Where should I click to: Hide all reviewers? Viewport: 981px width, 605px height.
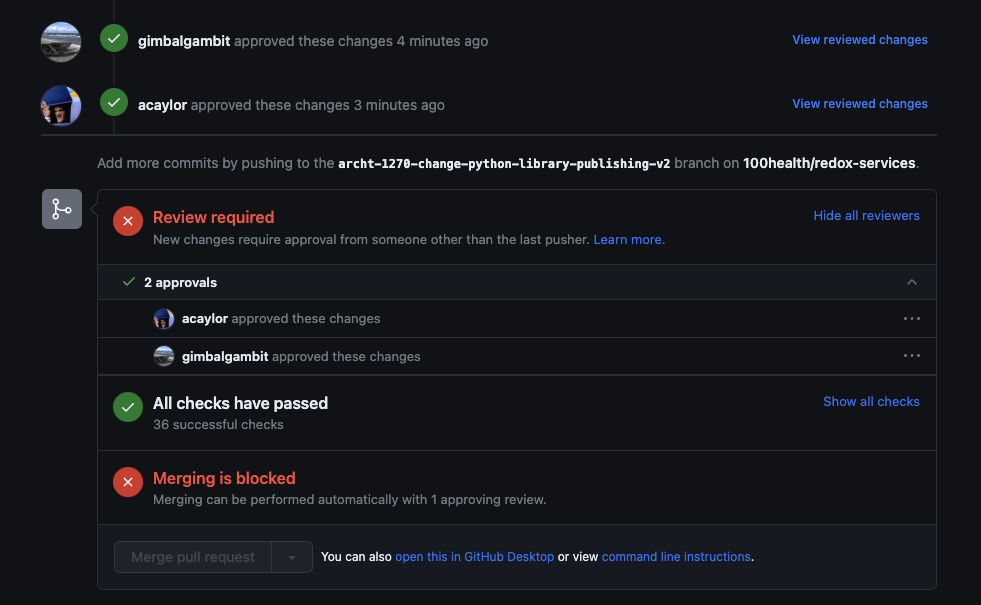coord(866,215)
